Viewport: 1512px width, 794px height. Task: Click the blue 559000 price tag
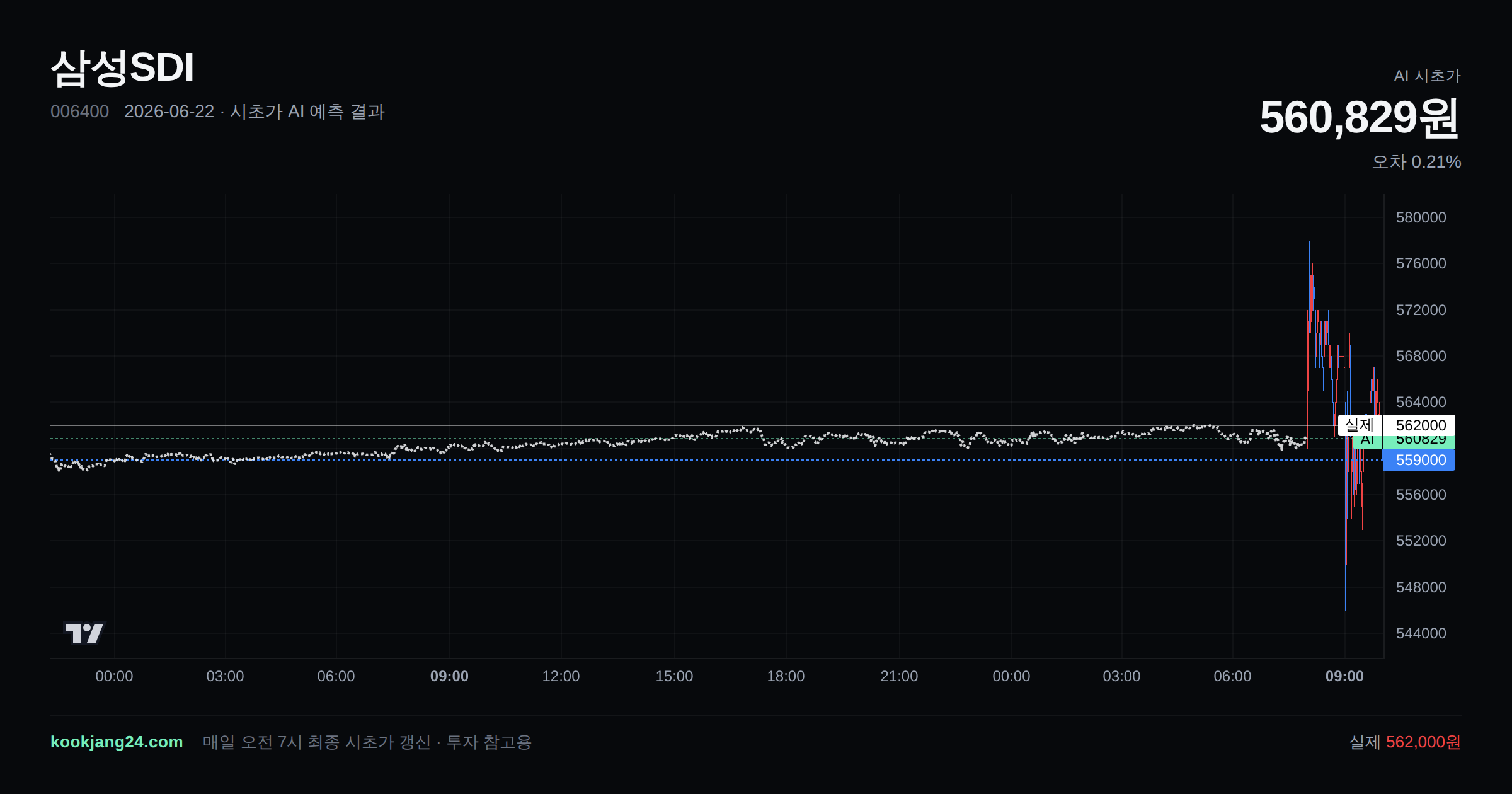1419,460
